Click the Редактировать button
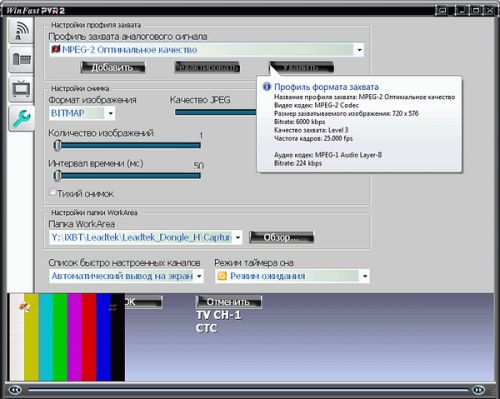 coord(207,67)
